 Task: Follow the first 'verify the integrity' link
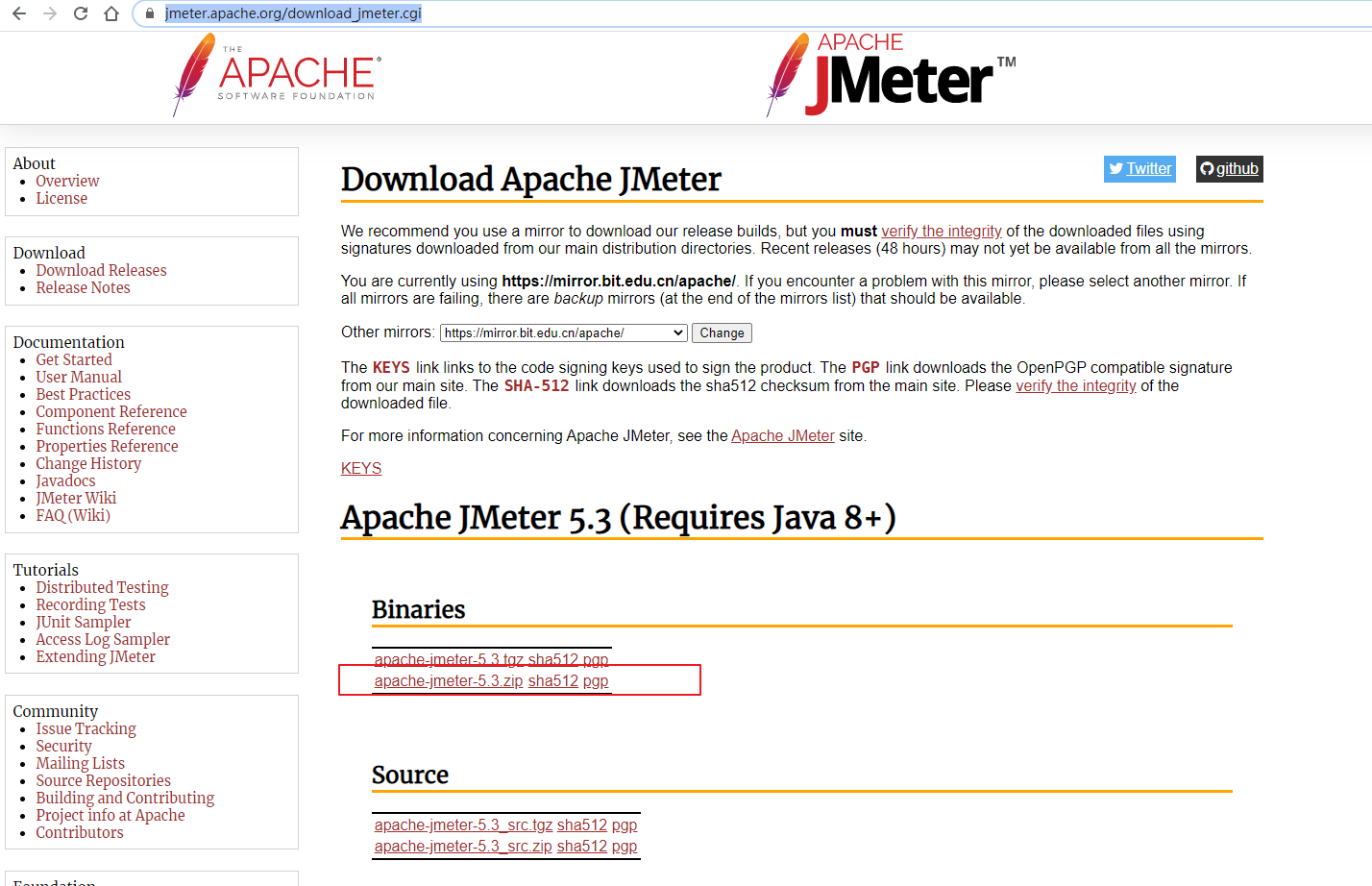click(x=942, y=231)
